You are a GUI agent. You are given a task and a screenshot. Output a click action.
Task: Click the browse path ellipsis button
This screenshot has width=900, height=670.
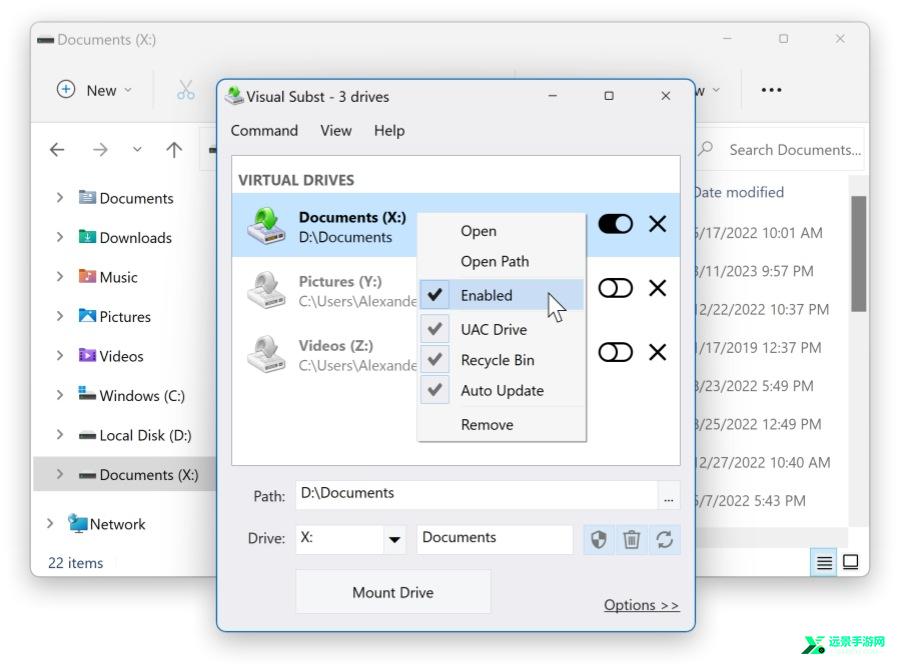coord(669,495)
